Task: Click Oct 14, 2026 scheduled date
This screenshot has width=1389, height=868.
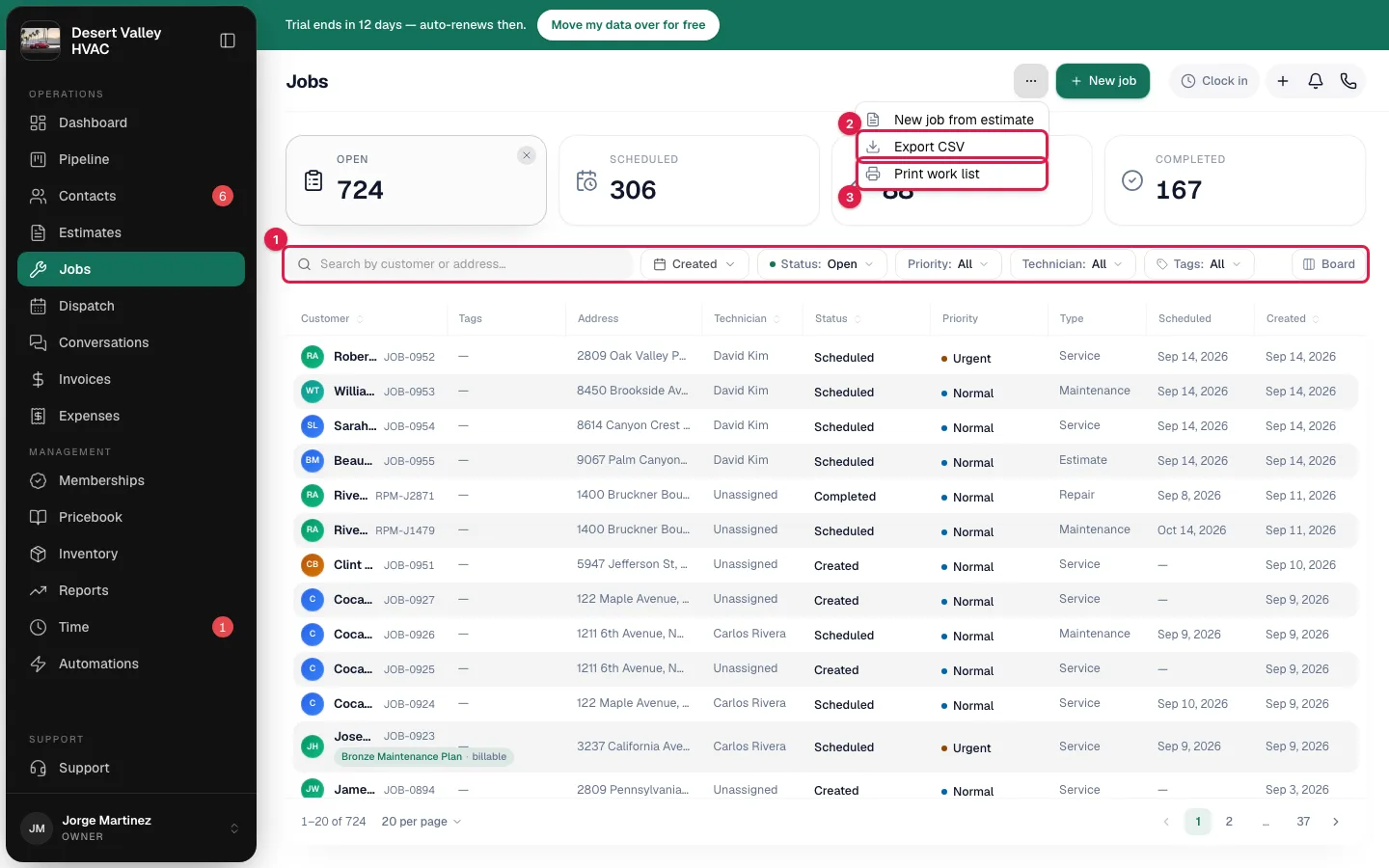Action: pos(1191,530)
